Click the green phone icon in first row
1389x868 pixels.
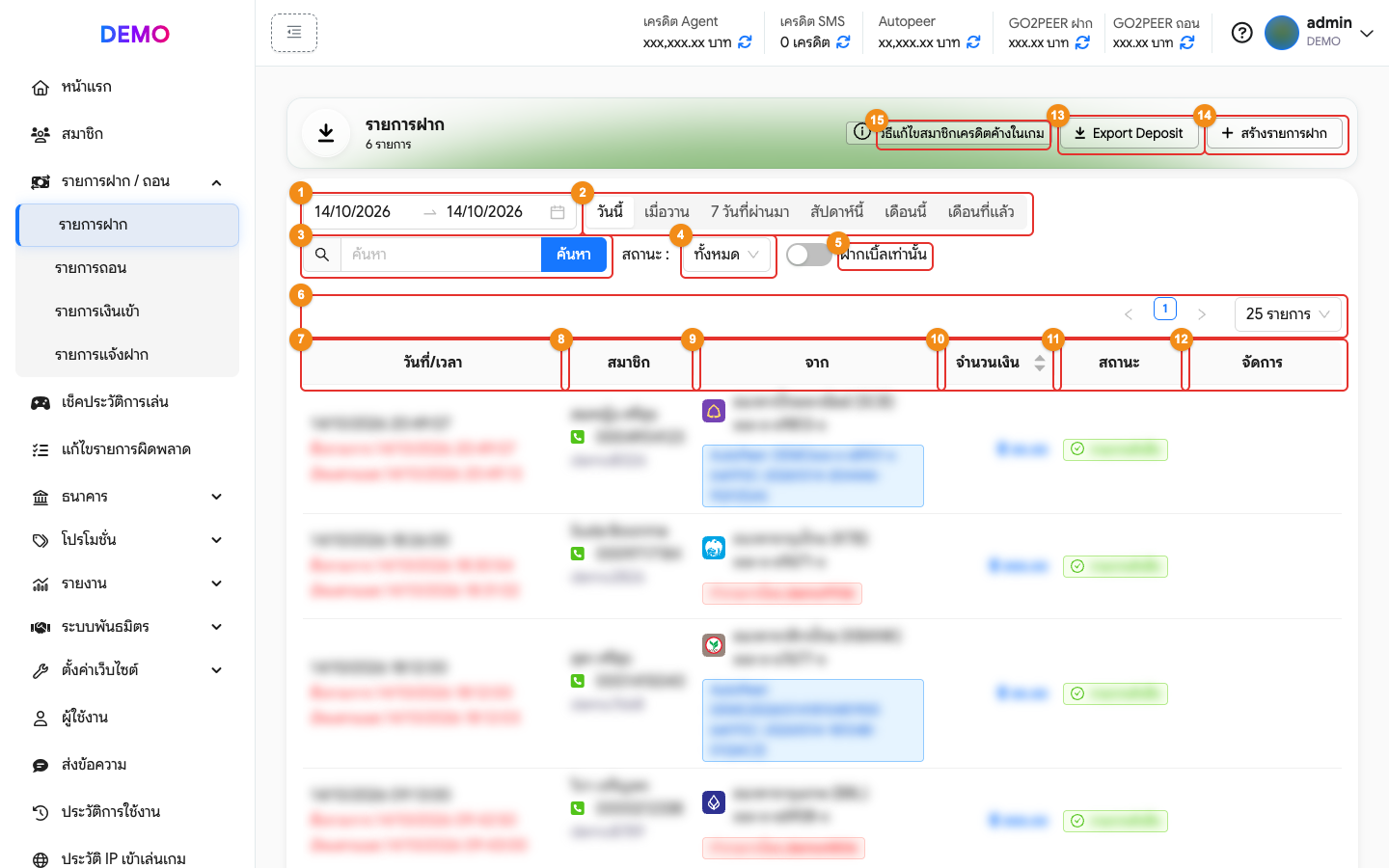578,437
